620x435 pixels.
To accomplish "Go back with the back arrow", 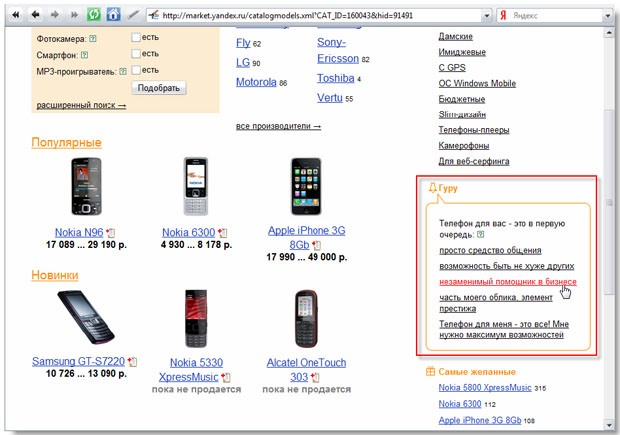I will 36,15.
